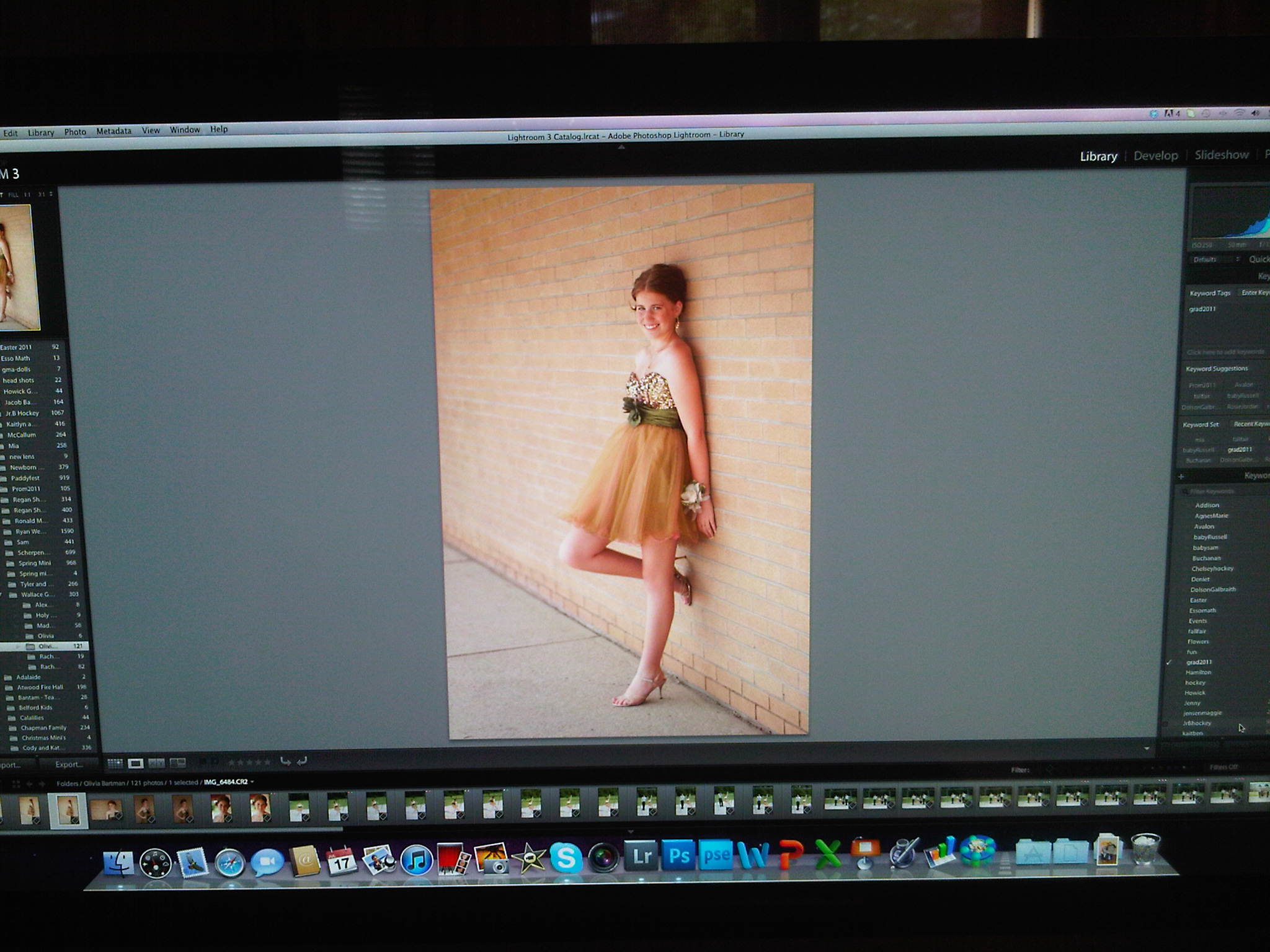
Task: Select the Loupe view icon
Action: click(136, 763)
